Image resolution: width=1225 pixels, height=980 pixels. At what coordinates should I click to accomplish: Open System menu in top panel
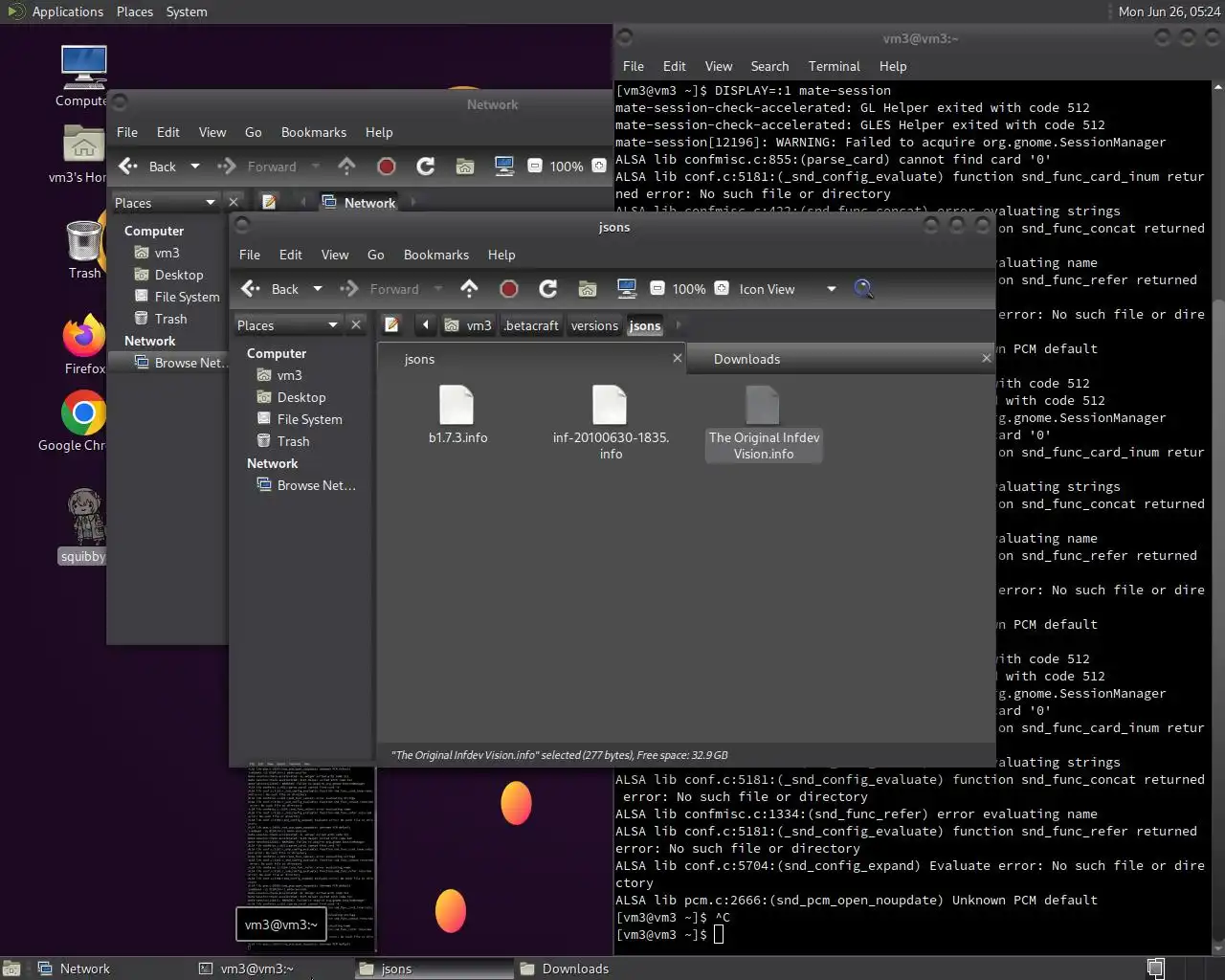[x=187, y=11]
